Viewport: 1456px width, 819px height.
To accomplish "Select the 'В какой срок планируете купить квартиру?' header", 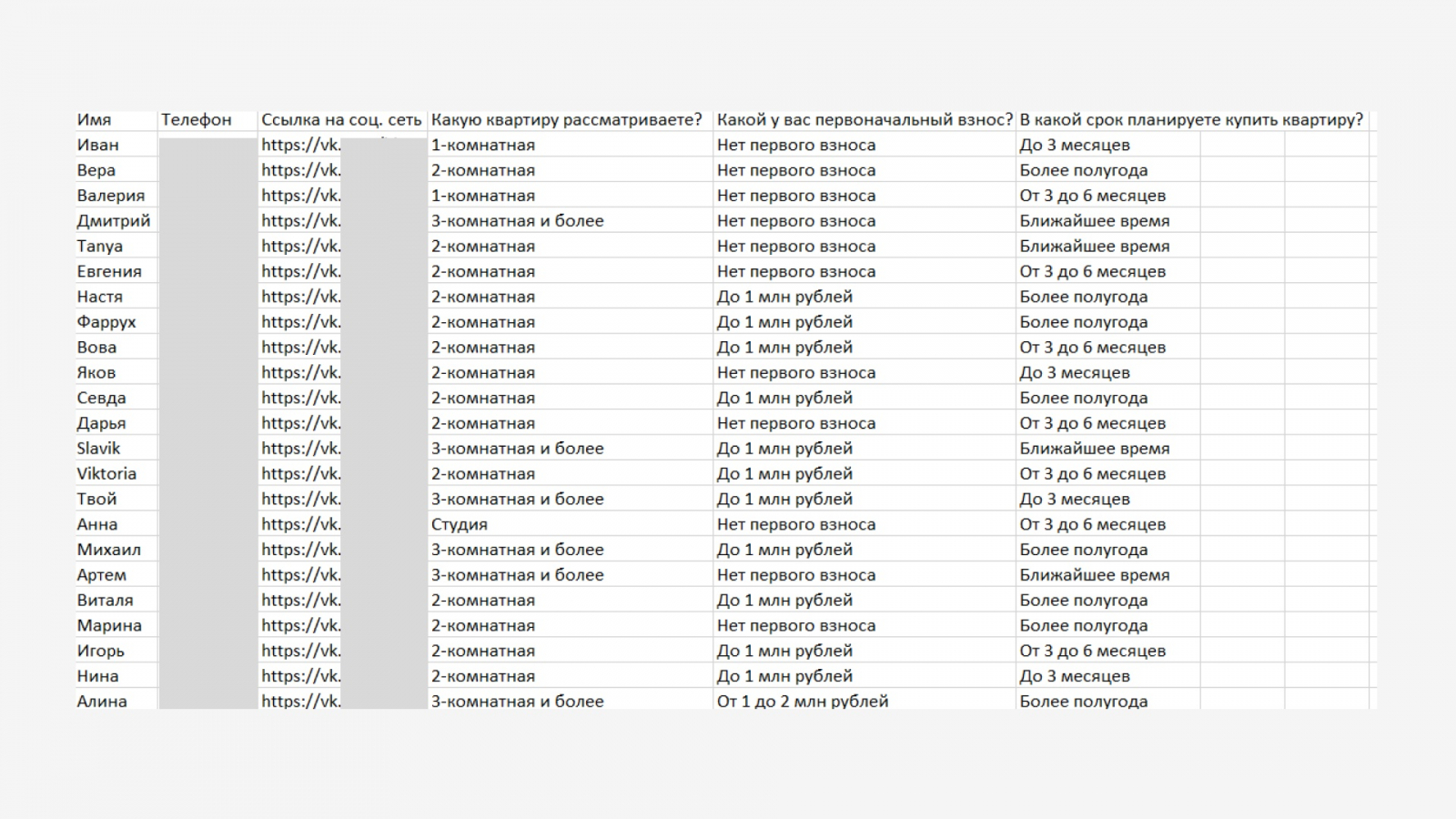I will coord(1191,120).
